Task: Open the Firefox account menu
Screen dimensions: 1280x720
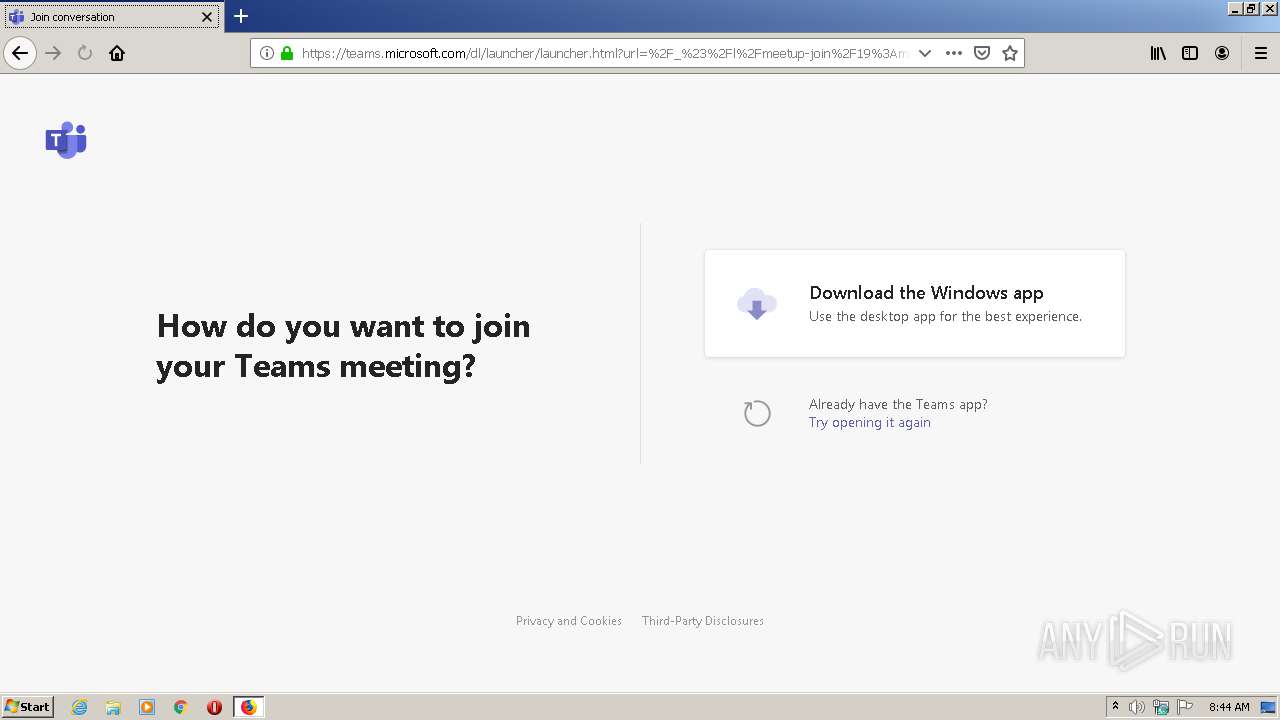Action: pyautogui.click(x=1222, y=53)
